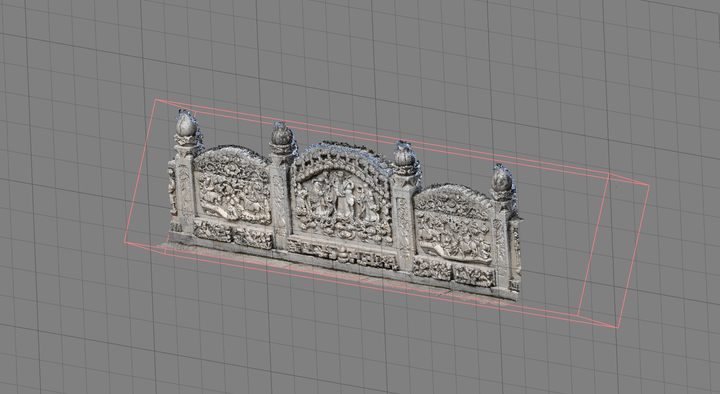The image size is (720, 394).
Task: Select the red bounding box's far right end face
Action: [x=613, y=251]
